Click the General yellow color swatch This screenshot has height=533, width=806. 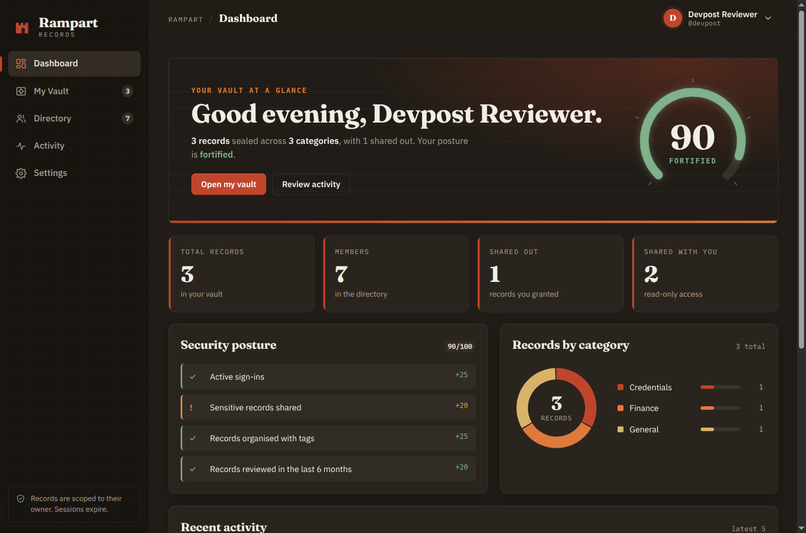tap(620, 429)
